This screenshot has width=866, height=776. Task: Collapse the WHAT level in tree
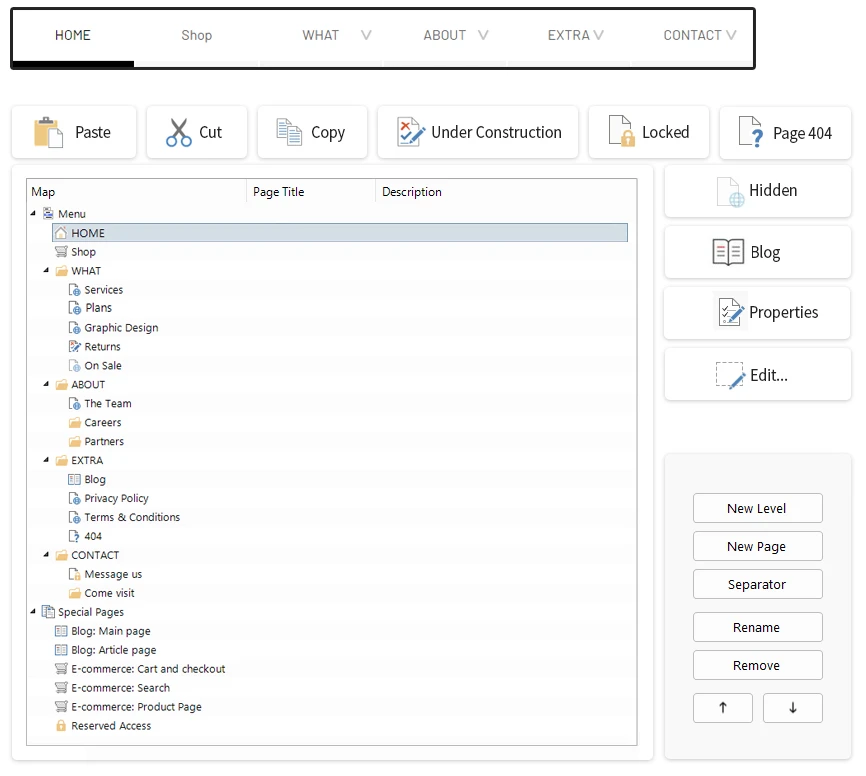click(x=47, y=271)
